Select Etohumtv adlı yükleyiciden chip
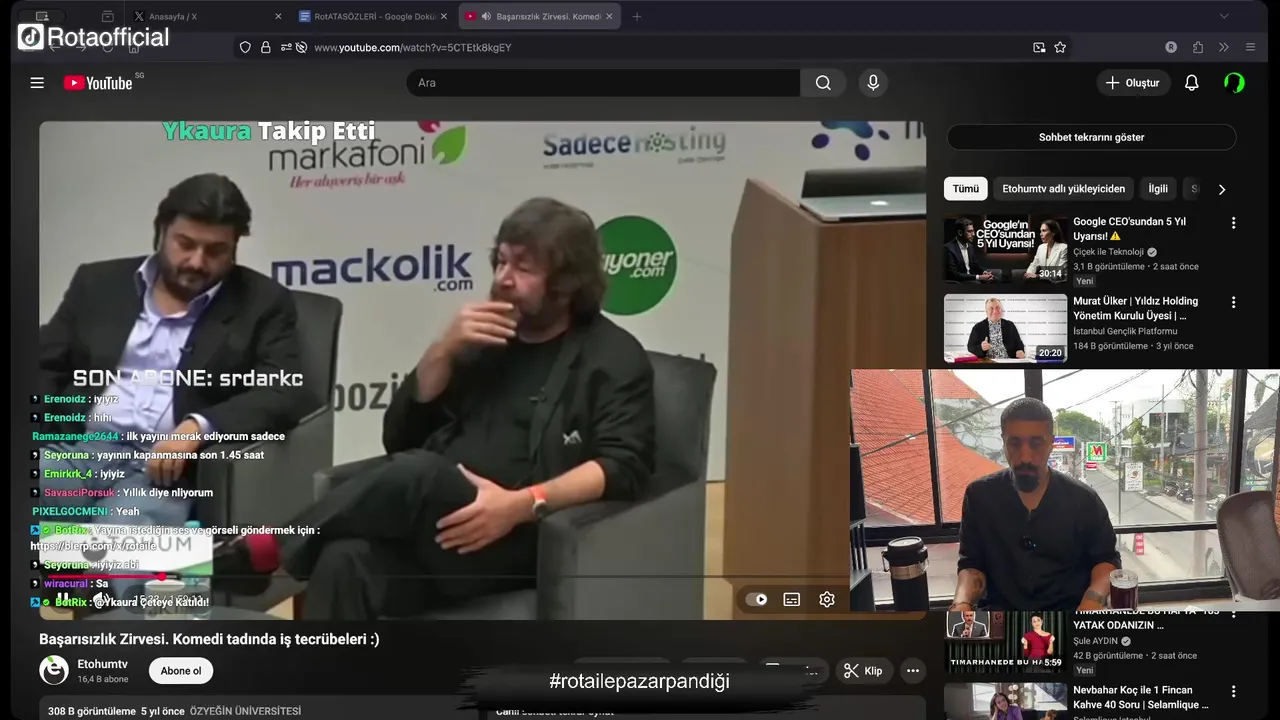The width and height of the screenshot is (1280, 720). click(x=1063, y=188)
